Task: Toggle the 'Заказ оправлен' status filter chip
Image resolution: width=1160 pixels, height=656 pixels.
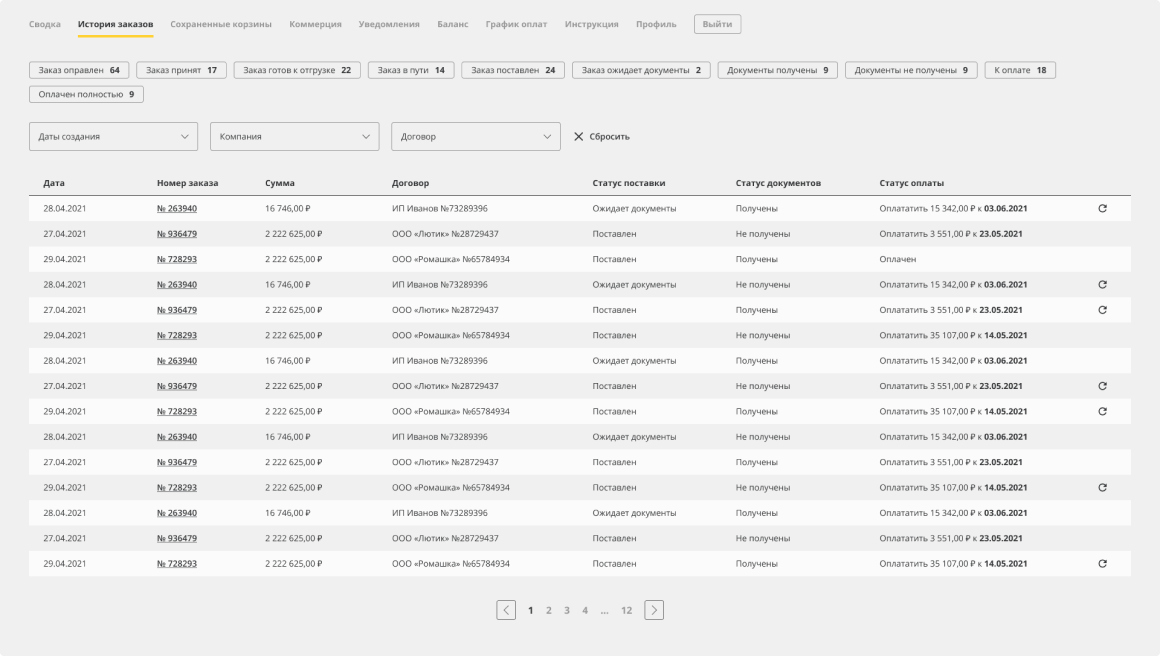Action: pos(79,71)
